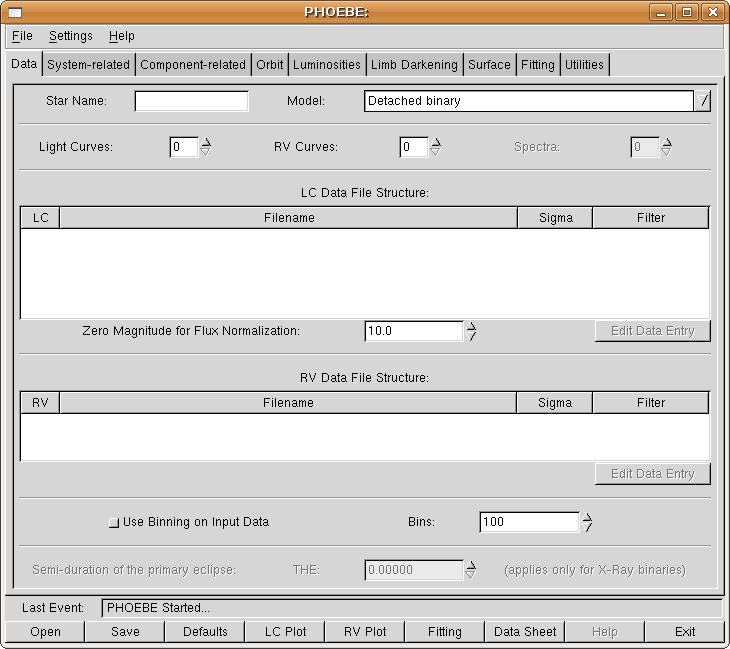This screenshot has height=649, width=730.
Task: Click the RV Curves number field
Action: point(414,147)
